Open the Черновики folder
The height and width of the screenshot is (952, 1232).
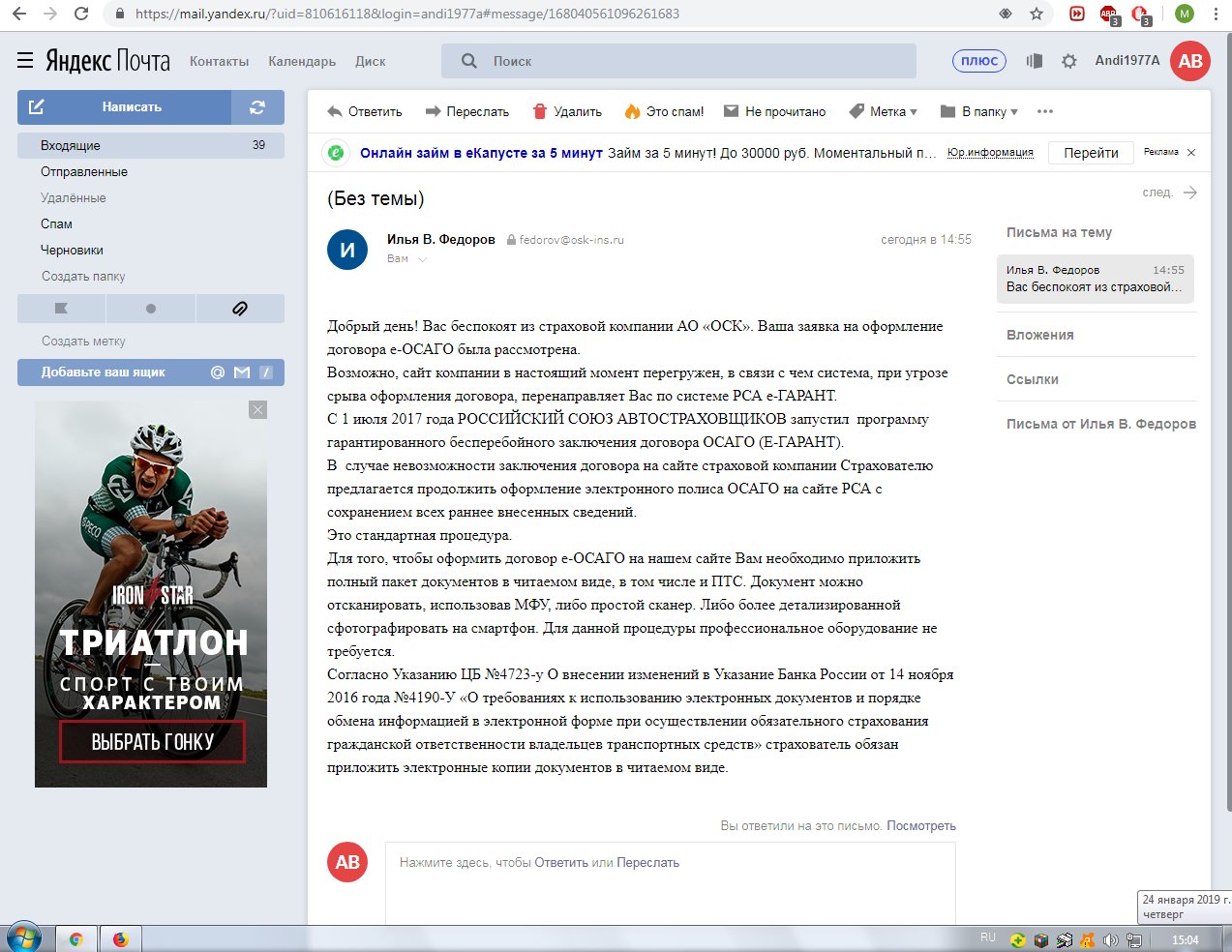(x=72, y=250)
